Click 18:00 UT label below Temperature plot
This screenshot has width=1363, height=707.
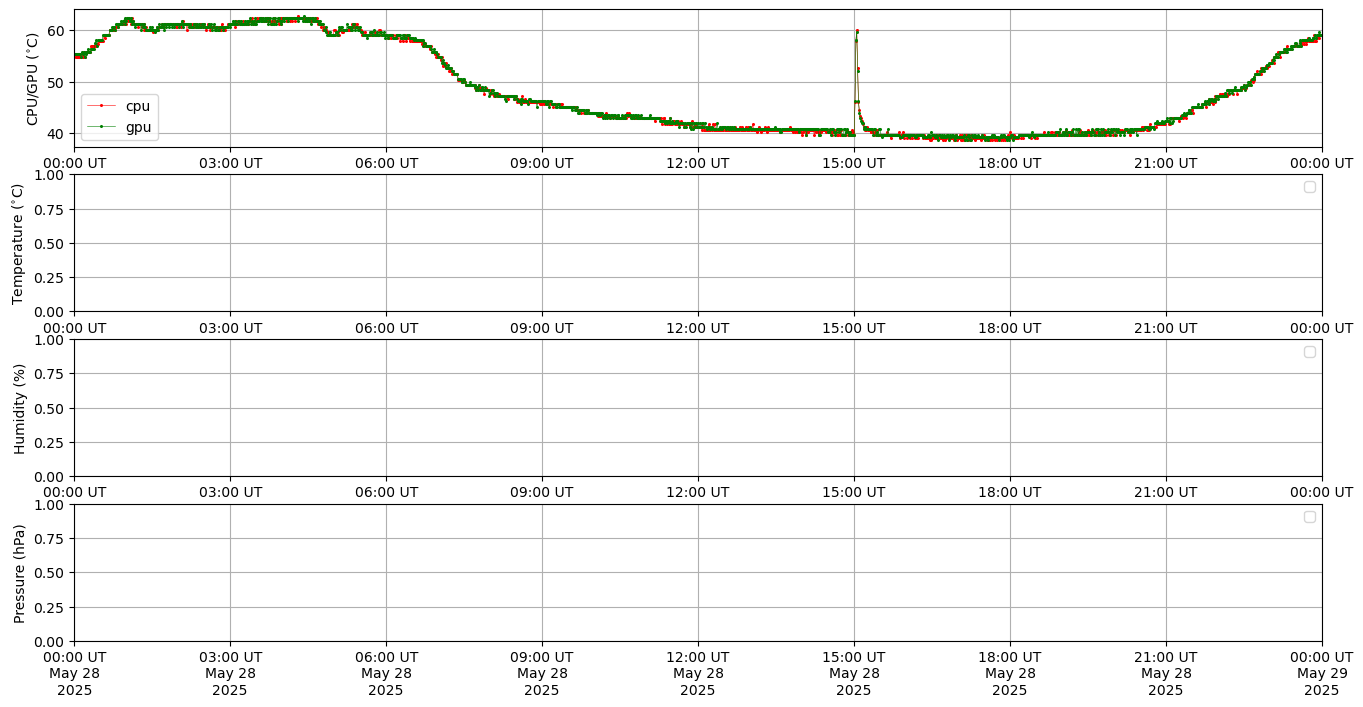pyautogui.click(x=1010, y=327)
